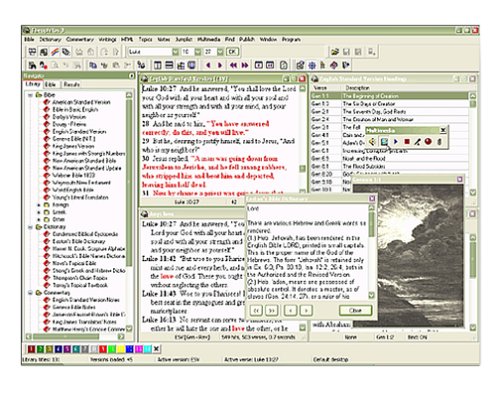Screen dimensions: 500x395
Task: Click the red stop square in Multimedia toolbar
Action: click(407, 142)
